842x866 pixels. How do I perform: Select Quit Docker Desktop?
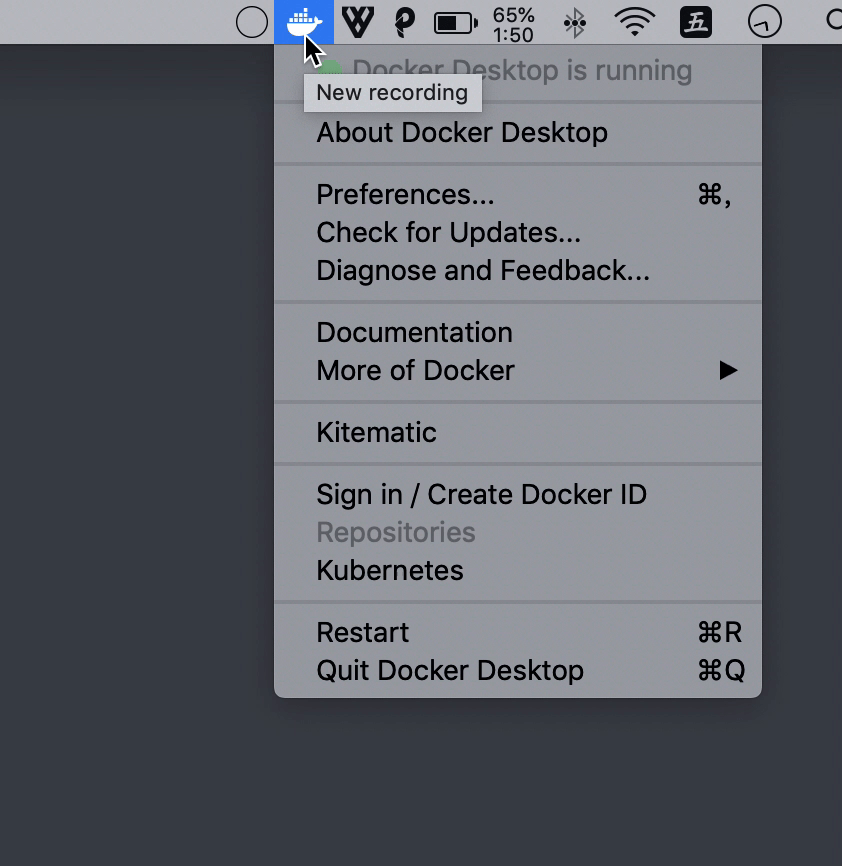(518, 670)
